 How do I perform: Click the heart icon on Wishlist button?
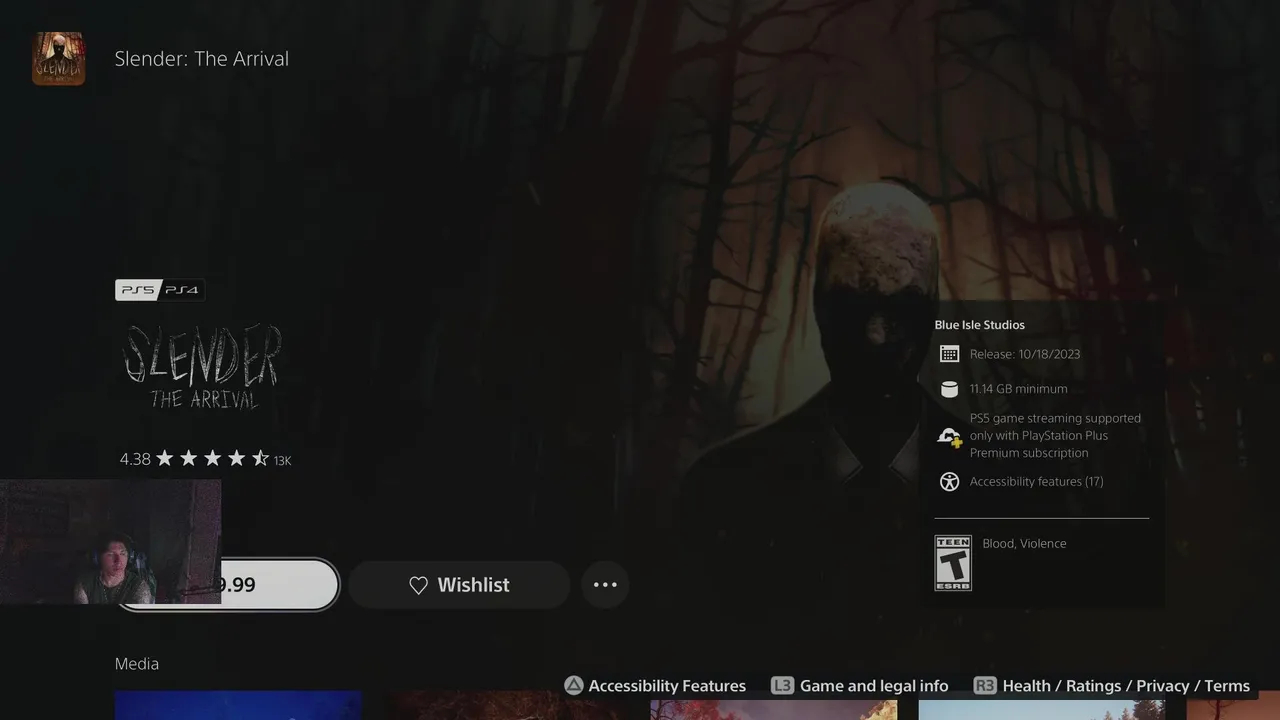[x=419, y=585]
